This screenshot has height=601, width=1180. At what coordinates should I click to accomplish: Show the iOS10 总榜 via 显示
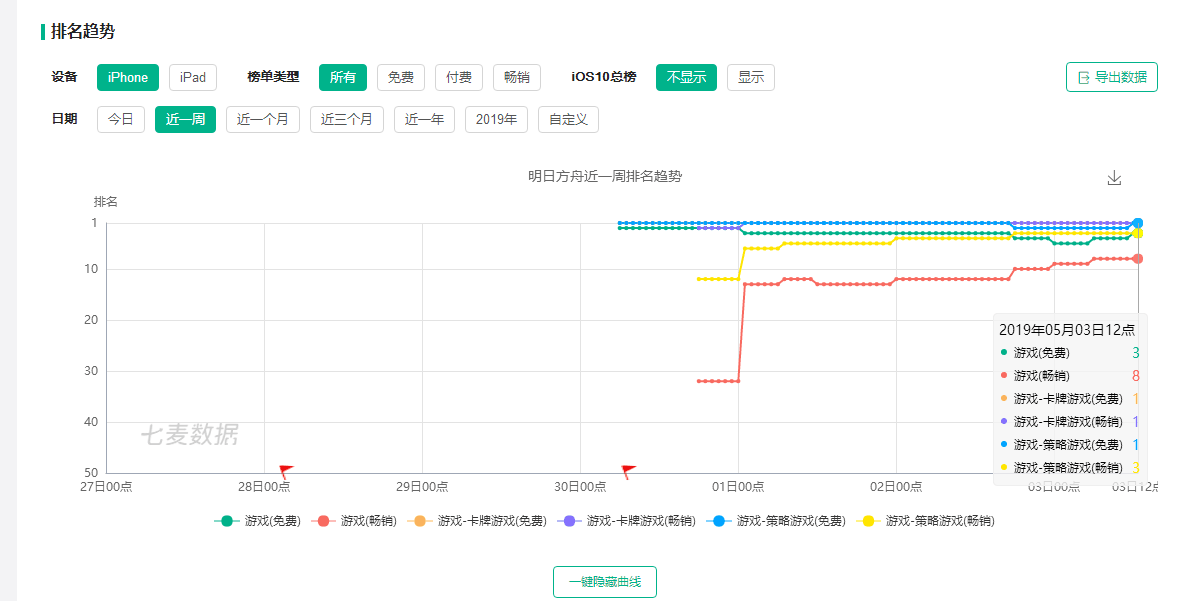pyautogui.click(x=750, y=77)
